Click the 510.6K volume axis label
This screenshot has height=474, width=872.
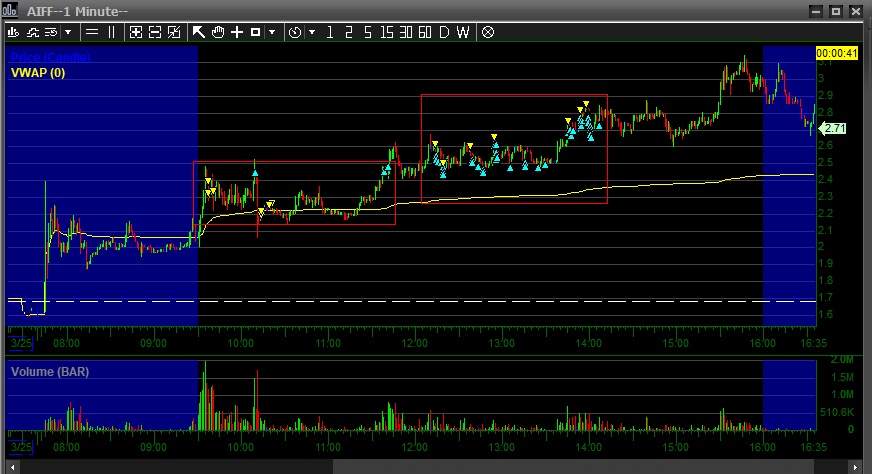pyautogui.click(x=836, y=412)
